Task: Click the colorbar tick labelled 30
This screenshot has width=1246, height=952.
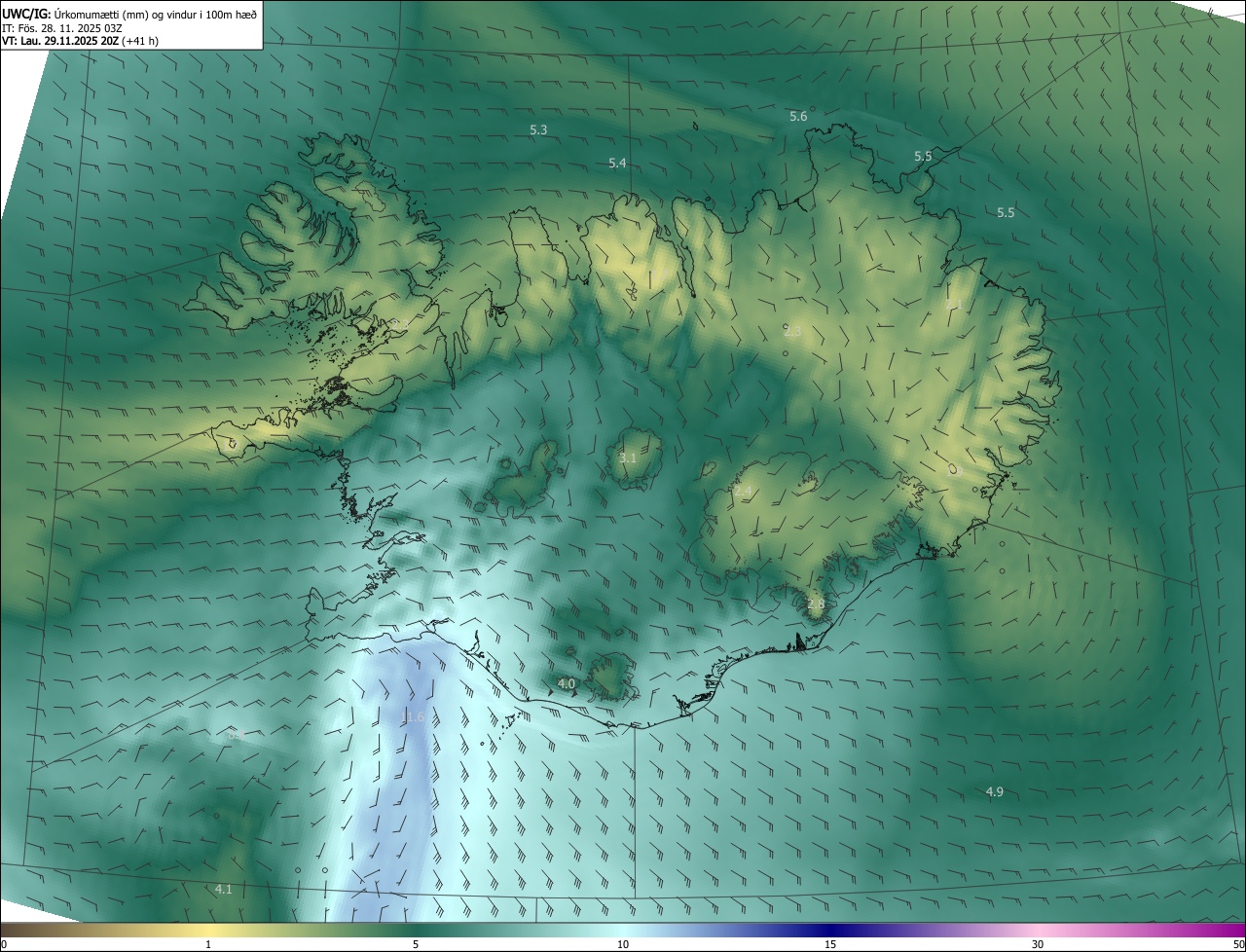Action: [x=1038, y=944]
